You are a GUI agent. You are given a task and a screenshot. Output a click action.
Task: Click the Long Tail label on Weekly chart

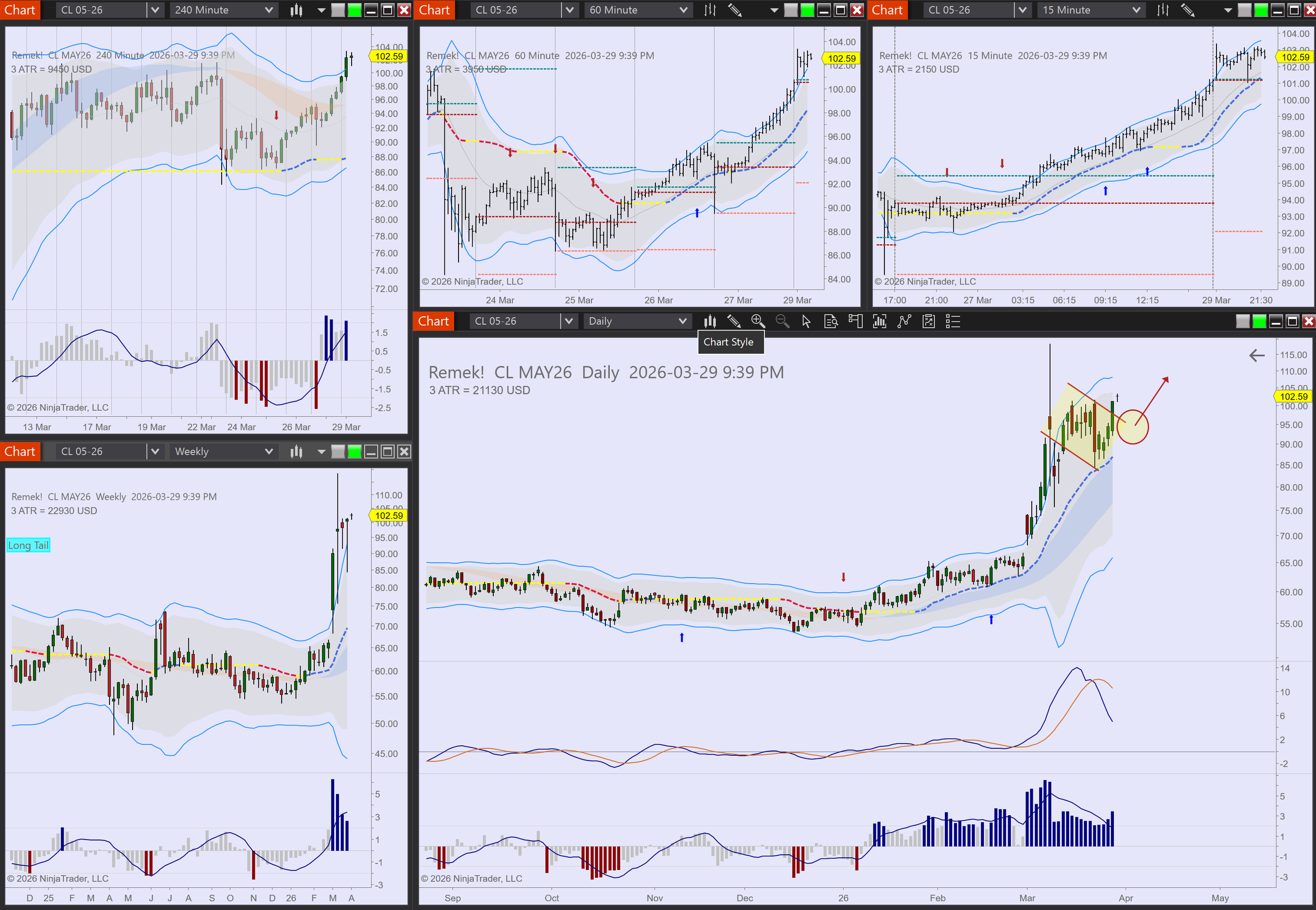(28, 545)
